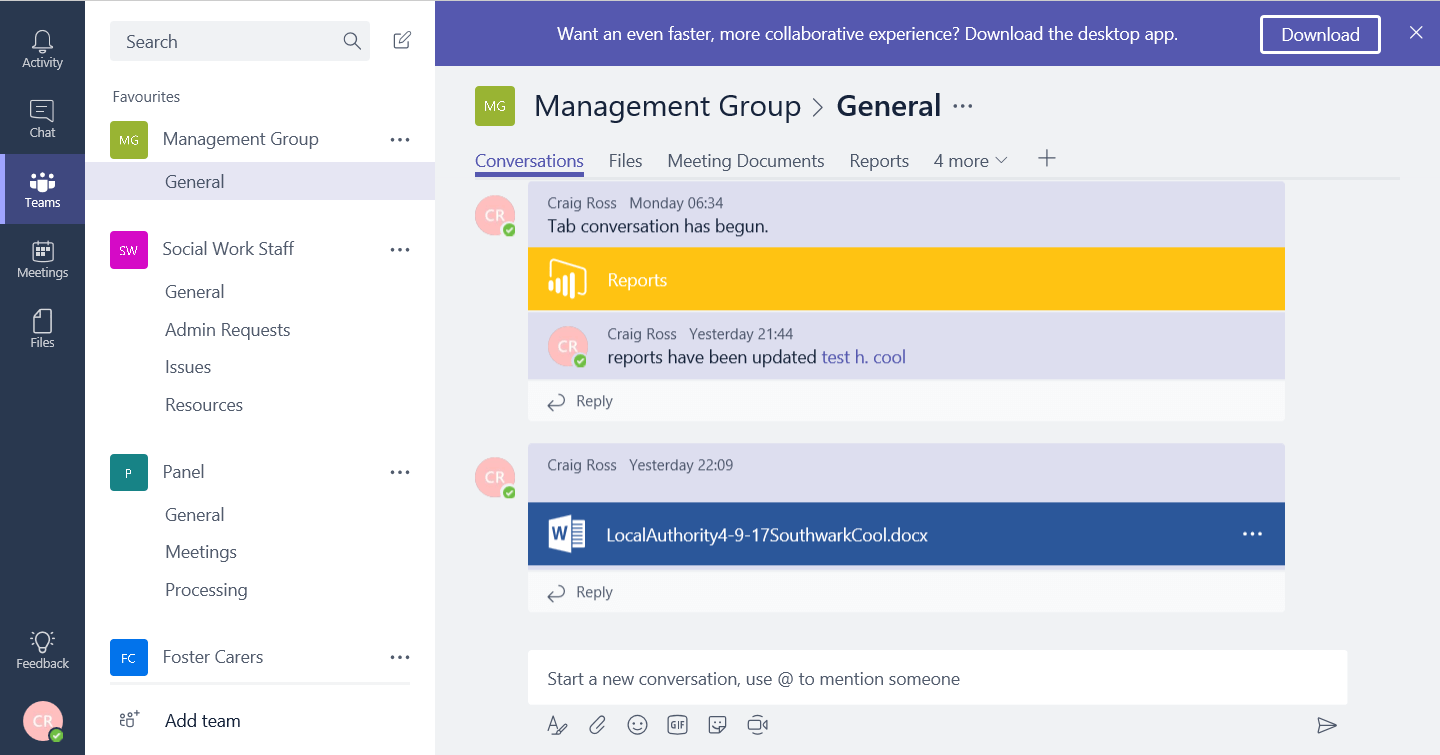The height and width of the screenshot is (755, 1440).
Task: Open Panel team more options ellipsis
Action: [400, 472]
